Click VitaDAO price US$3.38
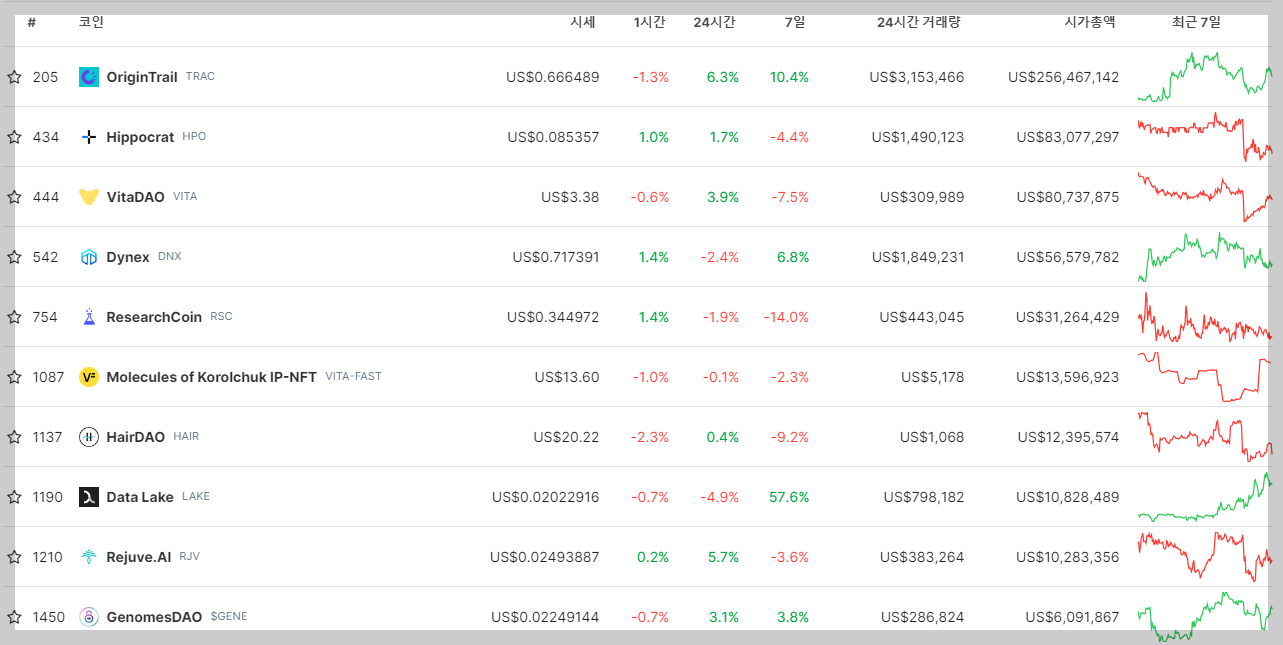1283x645 pixels. [x=570, y=197]
